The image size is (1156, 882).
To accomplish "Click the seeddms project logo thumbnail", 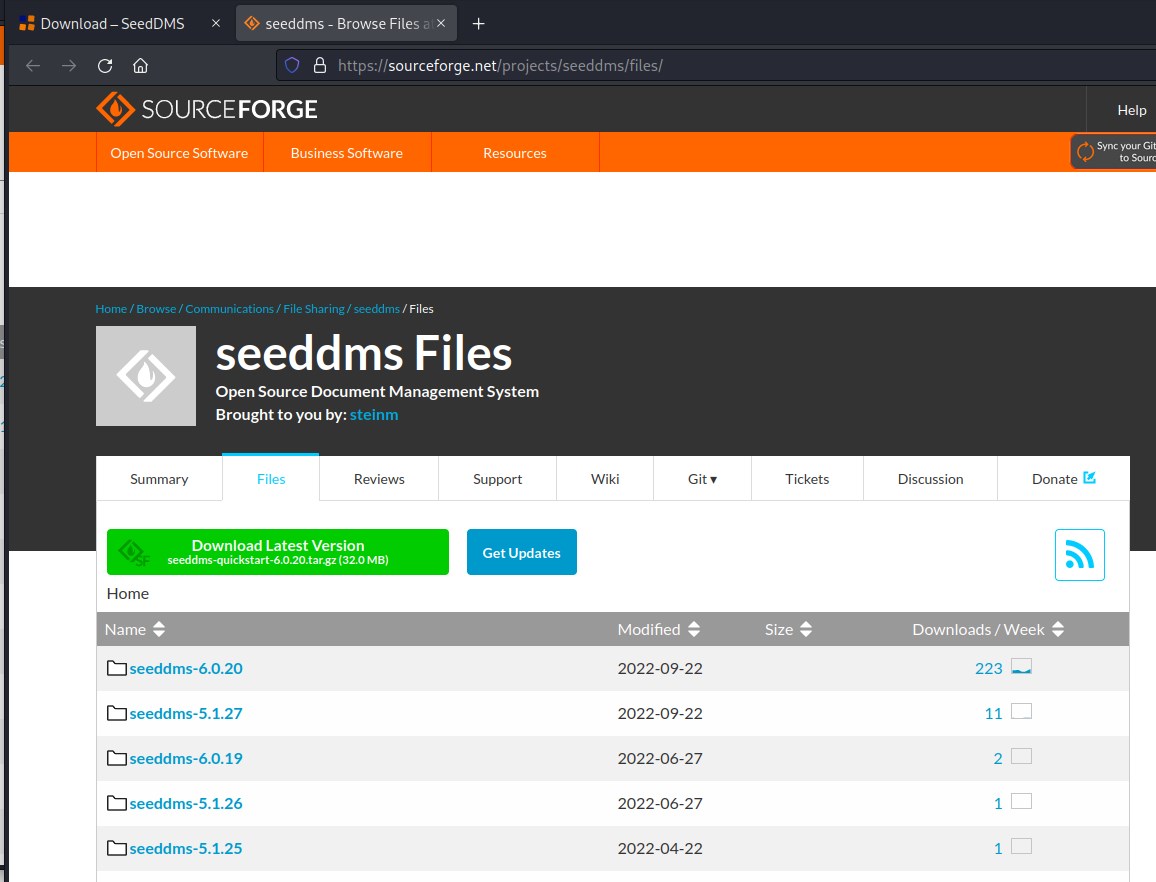I will pyautogui.click(x=146, y=376).
